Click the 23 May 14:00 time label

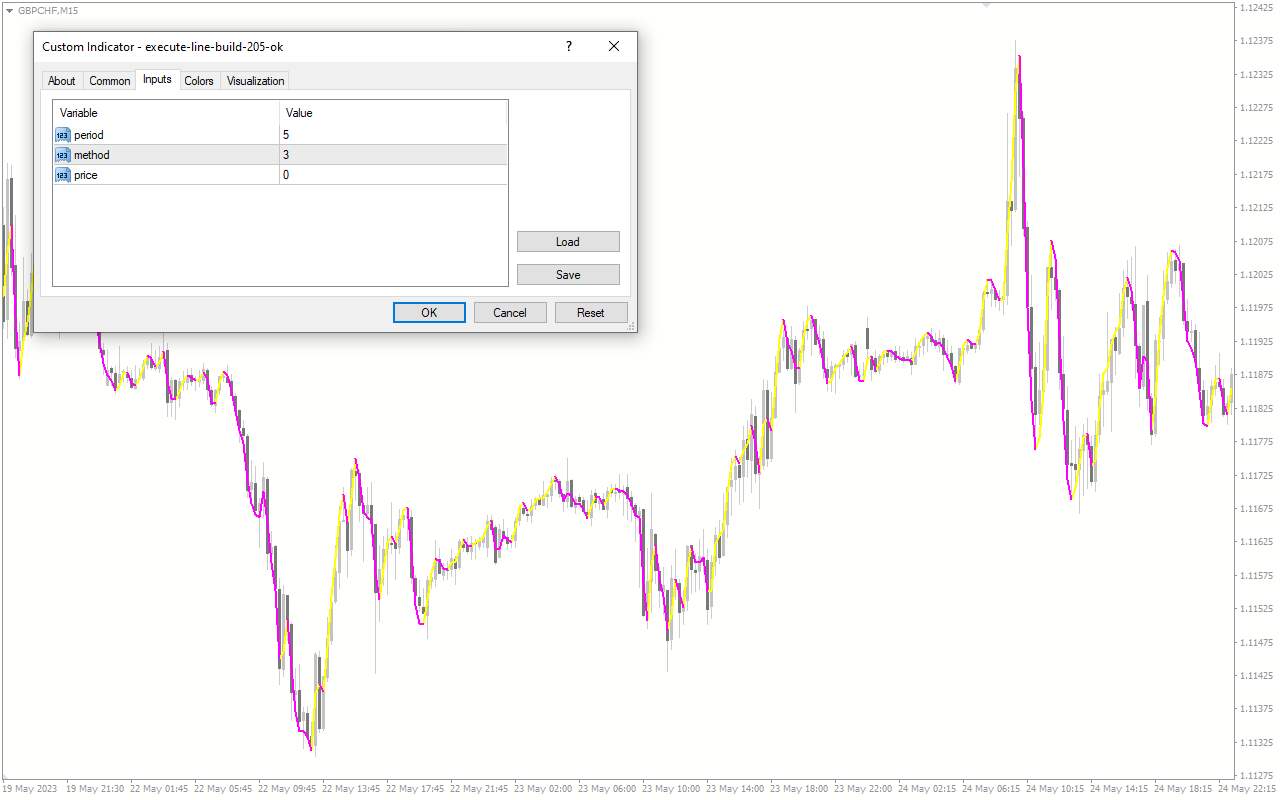(x=734, y=789)
